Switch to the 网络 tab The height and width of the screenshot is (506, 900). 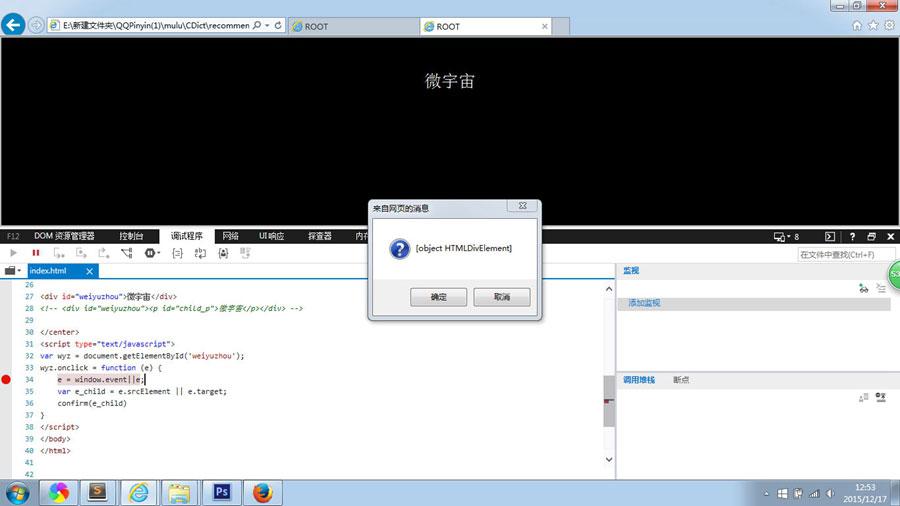[x=230, y=237]
